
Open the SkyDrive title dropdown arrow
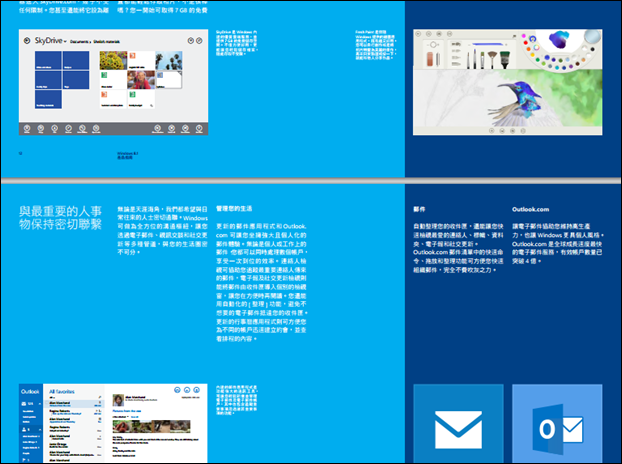click(x=65, y=42)
